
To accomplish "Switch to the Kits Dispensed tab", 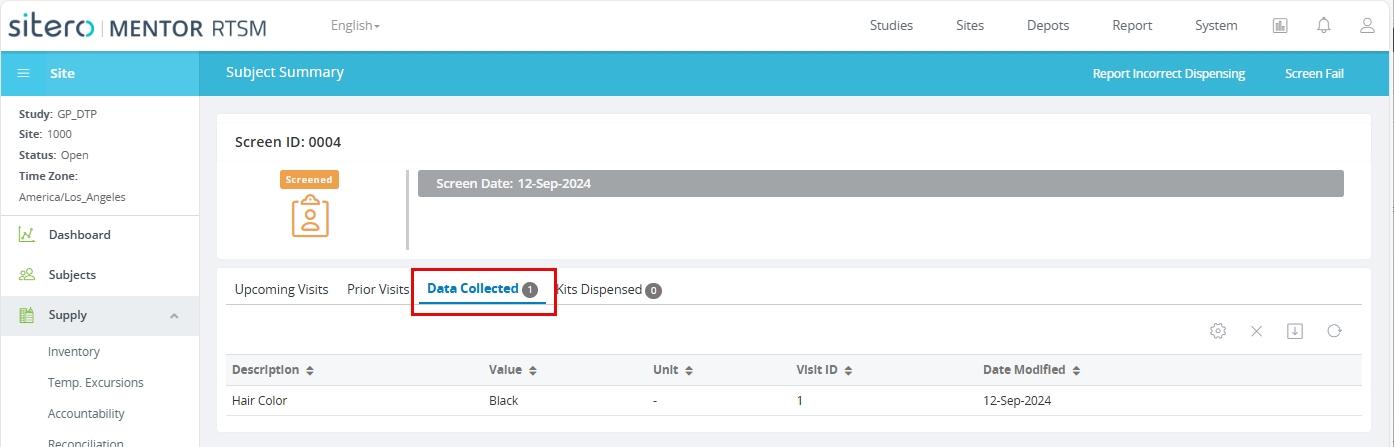I will pos(608,290).
